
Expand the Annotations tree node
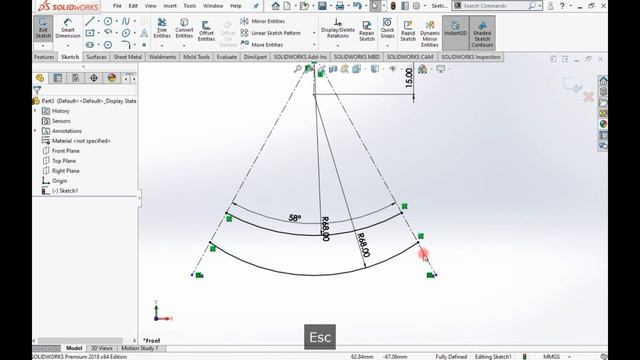tap(35, 131)
